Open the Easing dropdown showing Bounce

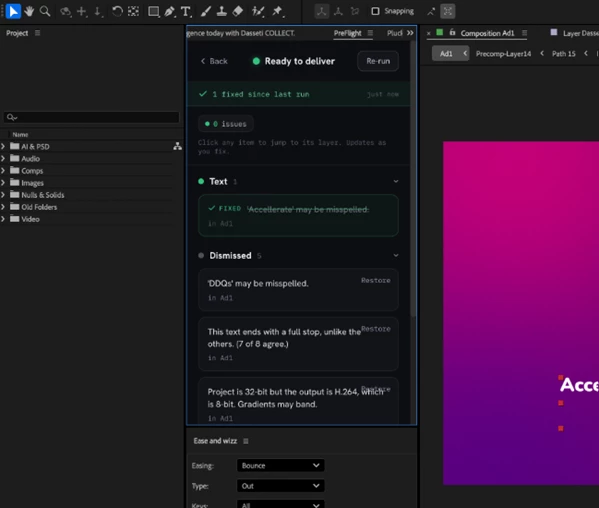point(280,465)
